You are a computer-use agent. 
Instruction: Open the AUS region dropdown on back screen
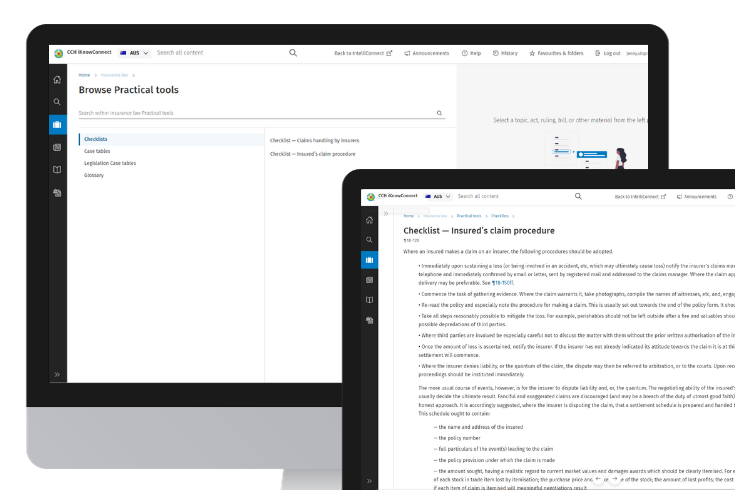[132, 53]
